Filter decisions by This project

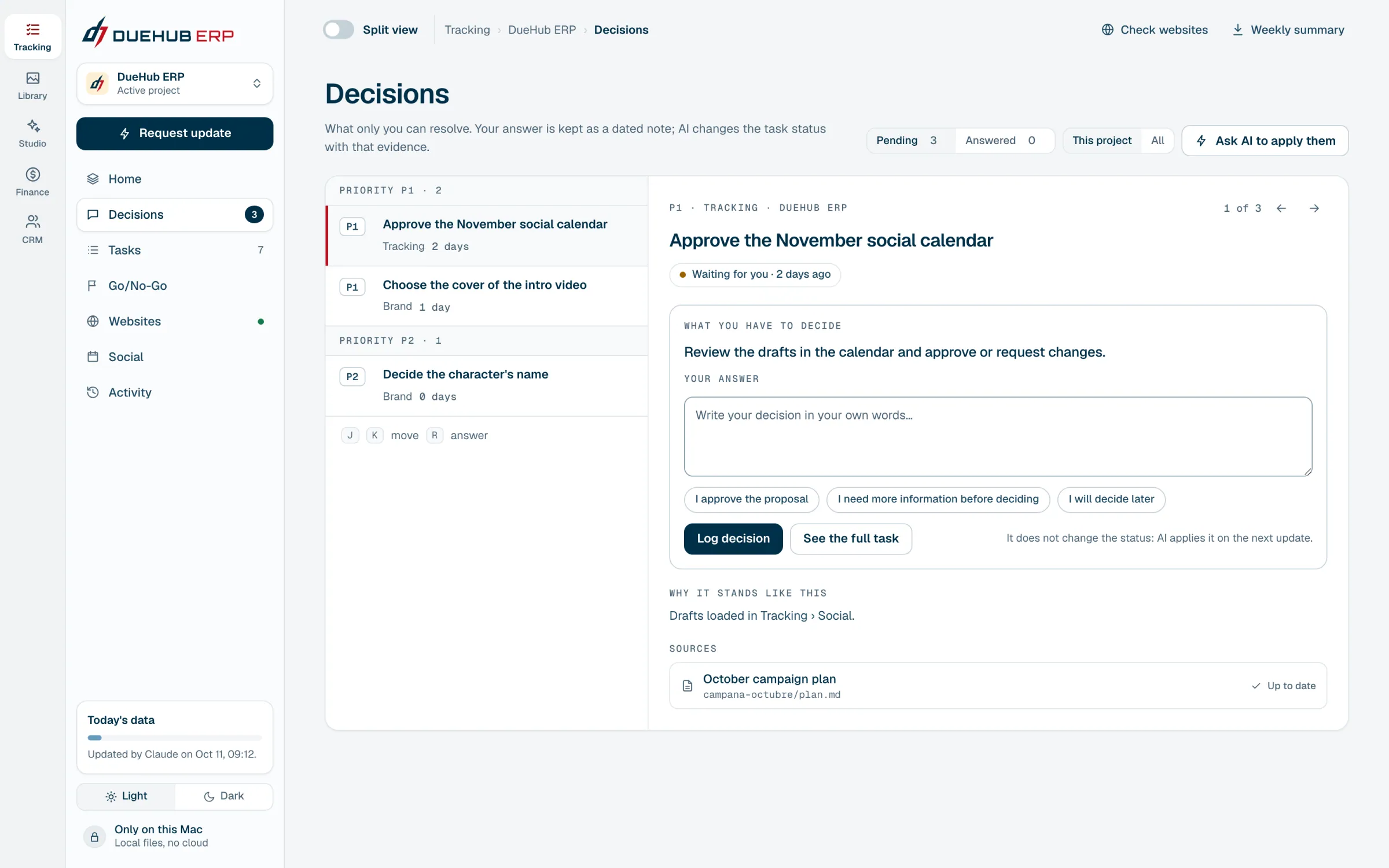point(1102,141)
